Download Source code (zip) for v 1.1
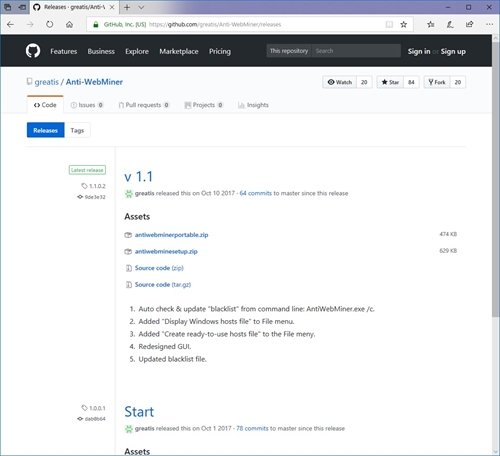Screen dimensions: 500x456 [x=159, y=268]
